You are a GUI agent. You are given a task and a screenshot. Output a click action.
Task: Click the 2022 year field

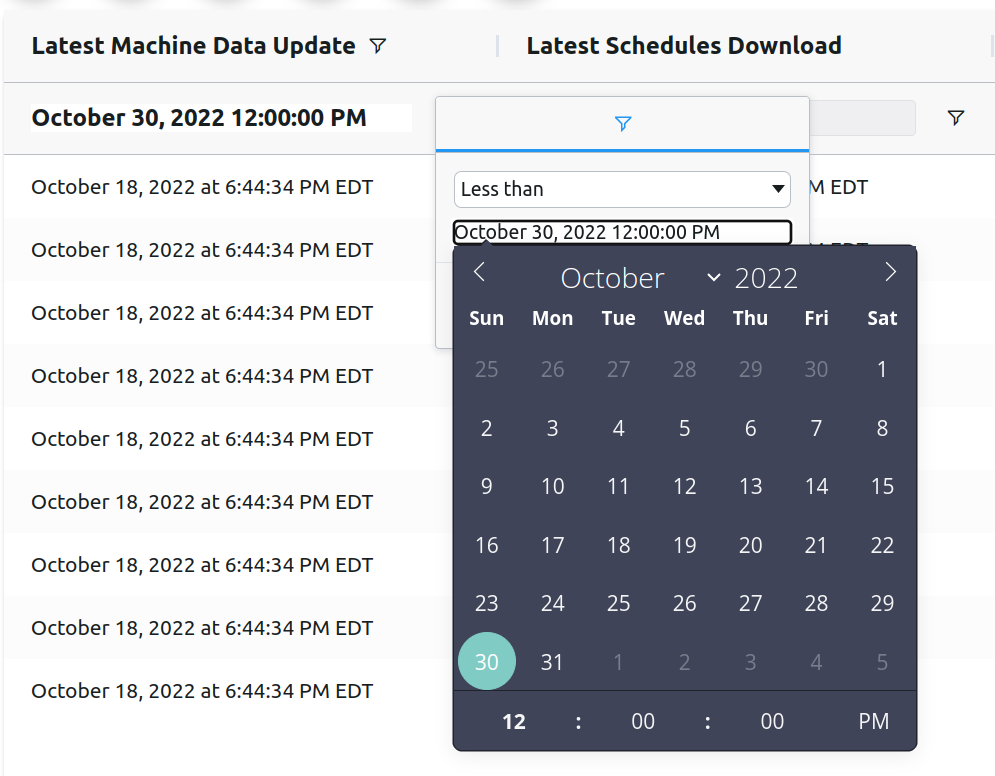[x=766, y=278]
